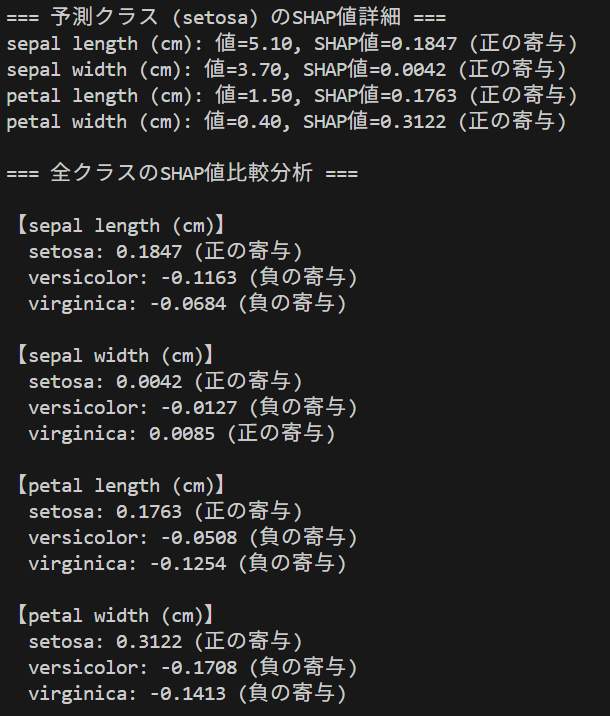Click versicolor value -0.0508
610x716 pixels.
[199, 538]
